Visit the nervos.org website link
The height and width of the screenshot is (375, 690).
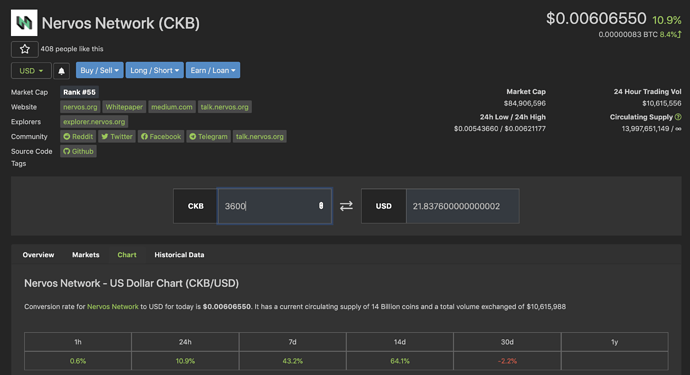[x=80, y=107]
